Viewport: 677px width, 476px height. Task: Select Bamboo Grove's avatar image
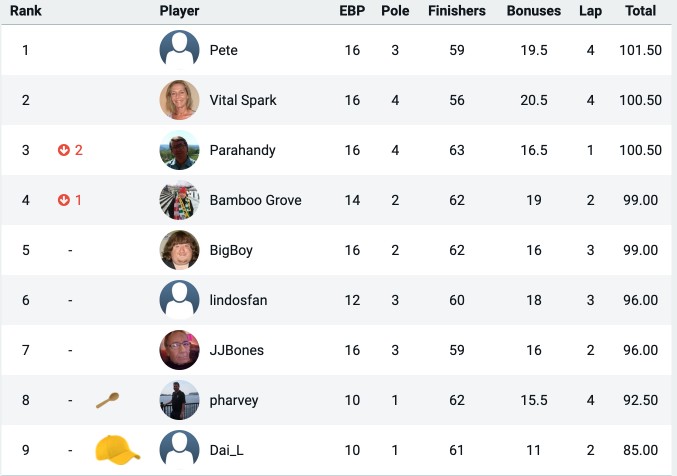point(180,200)
